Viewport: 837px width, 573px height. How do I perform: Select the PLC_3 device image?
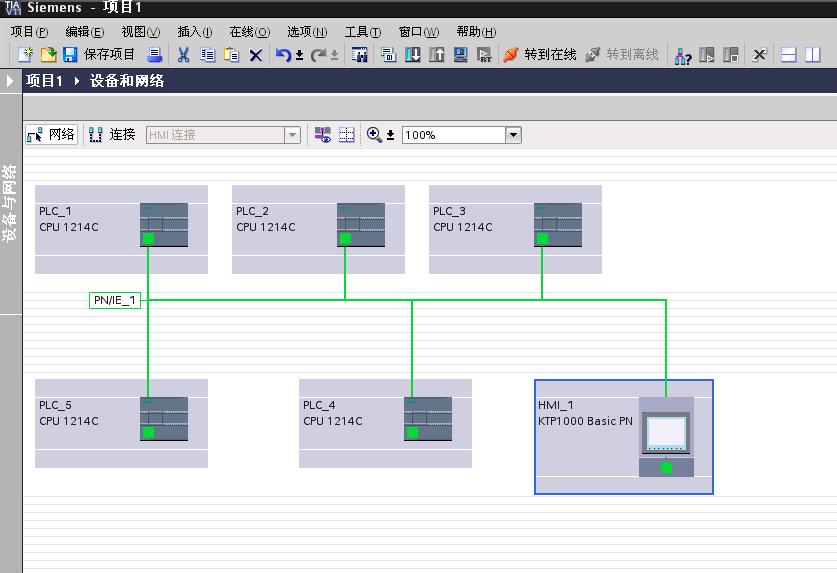(x=558, y=225)
